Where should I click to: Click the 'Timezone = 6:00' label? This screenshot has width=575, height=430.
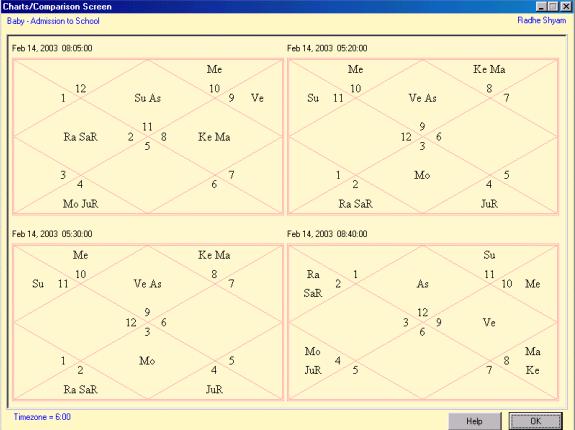[x=42, y=417]
